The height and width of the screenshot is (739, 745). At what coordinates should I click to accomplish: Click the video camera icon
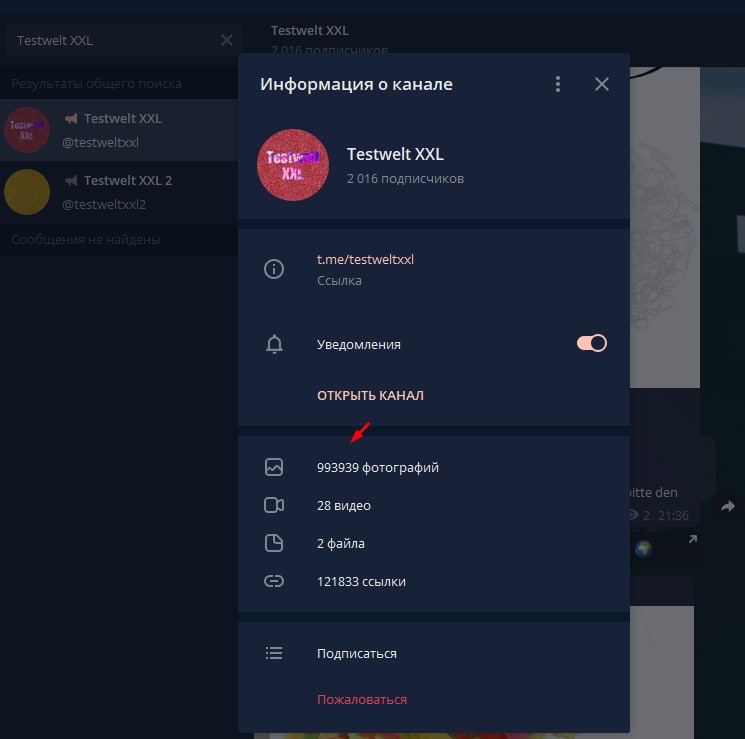[274, 505]
